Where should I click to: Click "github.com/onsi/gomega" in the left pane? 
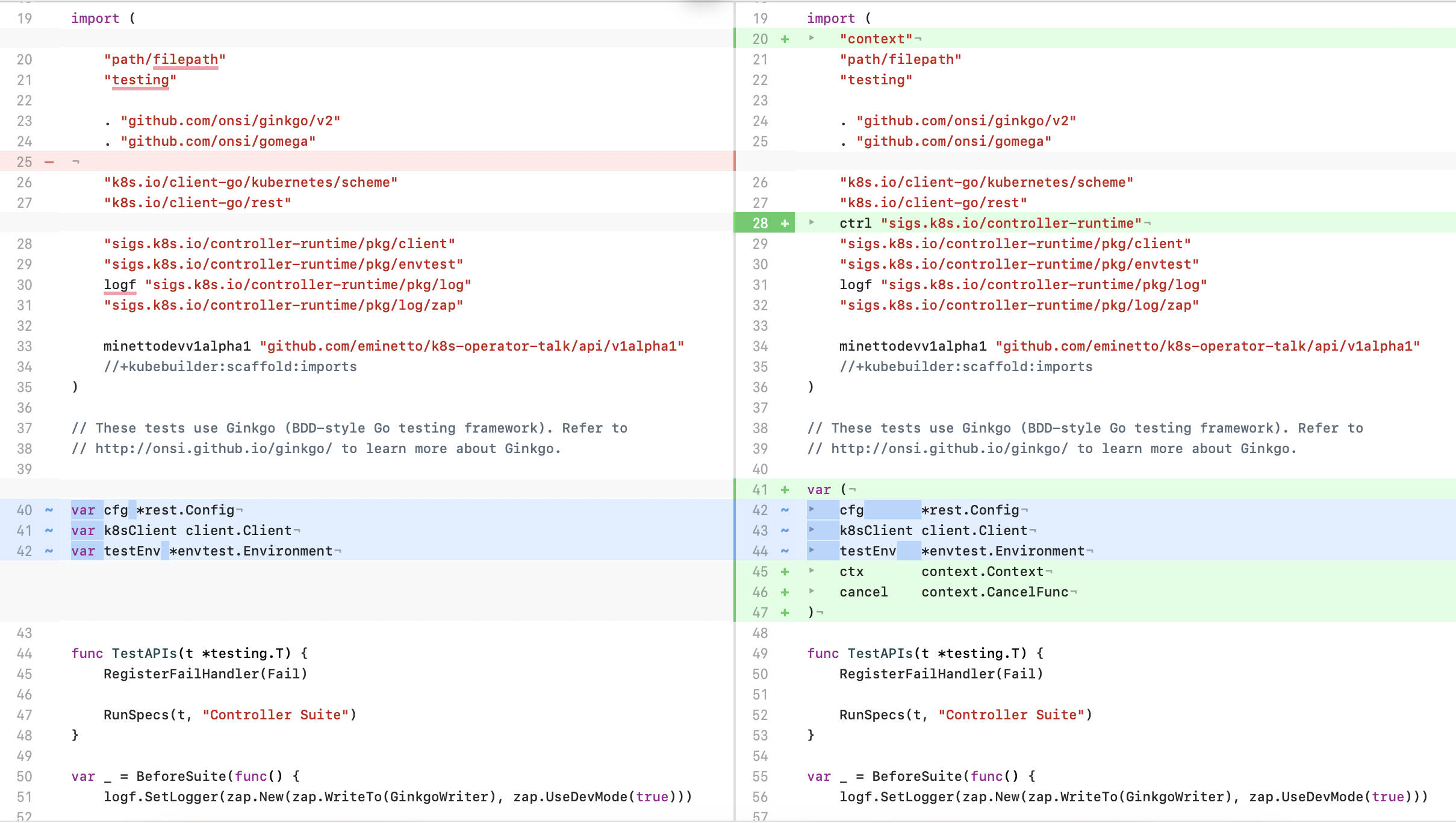(x=218, y=142)
